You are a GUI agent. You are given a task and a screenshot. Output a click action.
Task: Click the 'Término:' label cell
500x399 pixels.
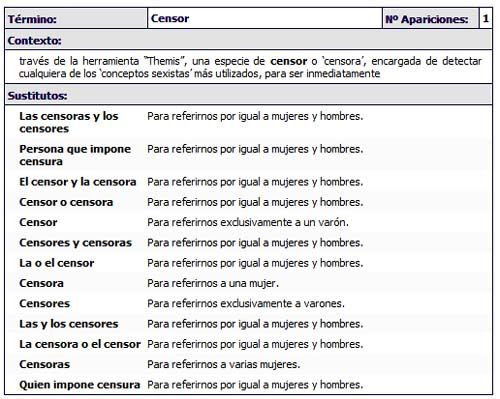tap(76, 19)
